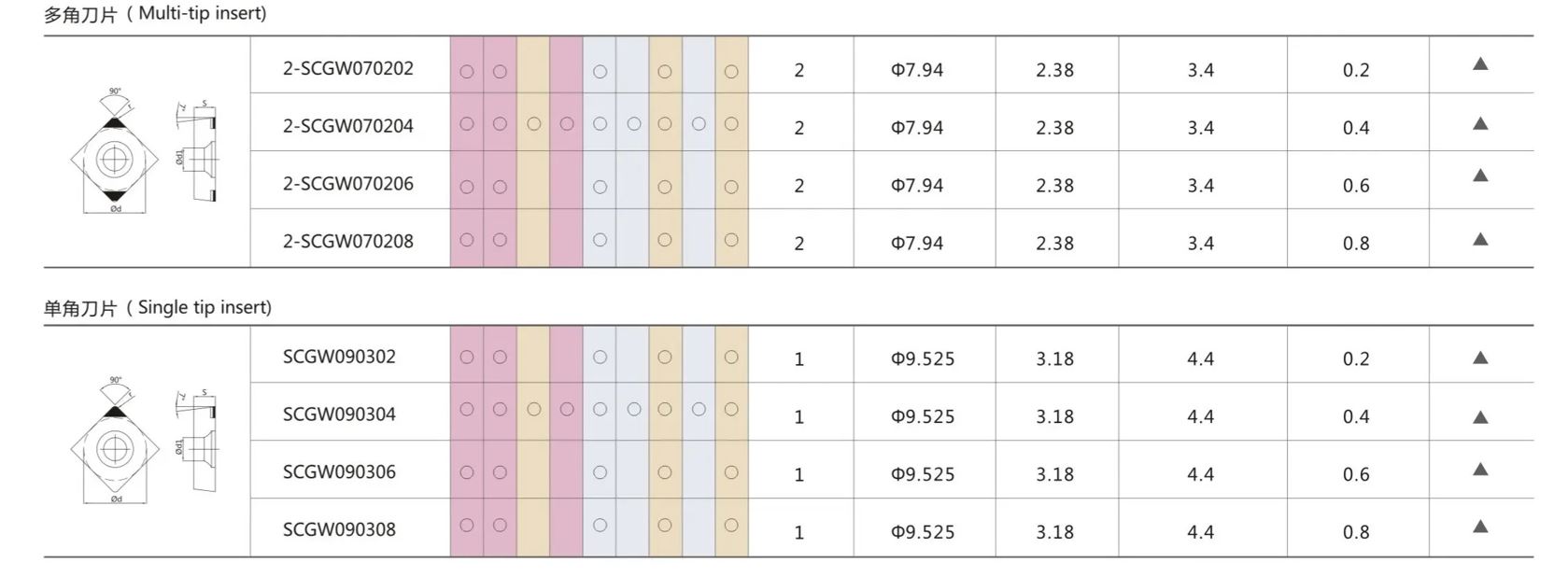1568x576 pixels.
Task: Click the empty pink cell in the SCGW090302 row
Action: coord(566,355)
